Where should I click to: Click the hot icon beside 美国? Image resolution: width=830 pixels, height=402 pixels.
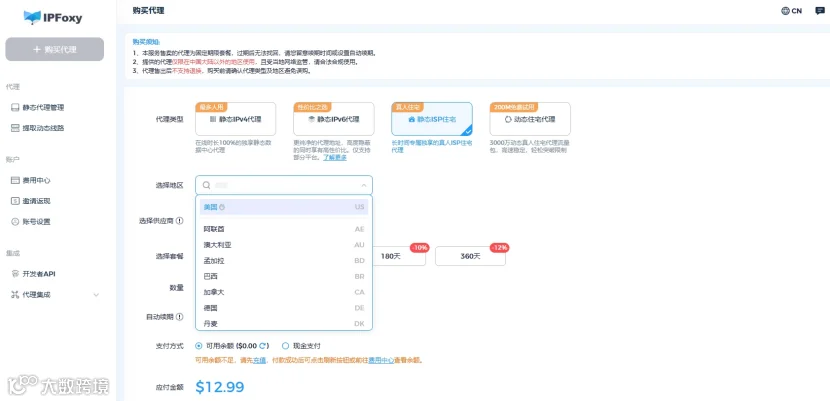222,207
